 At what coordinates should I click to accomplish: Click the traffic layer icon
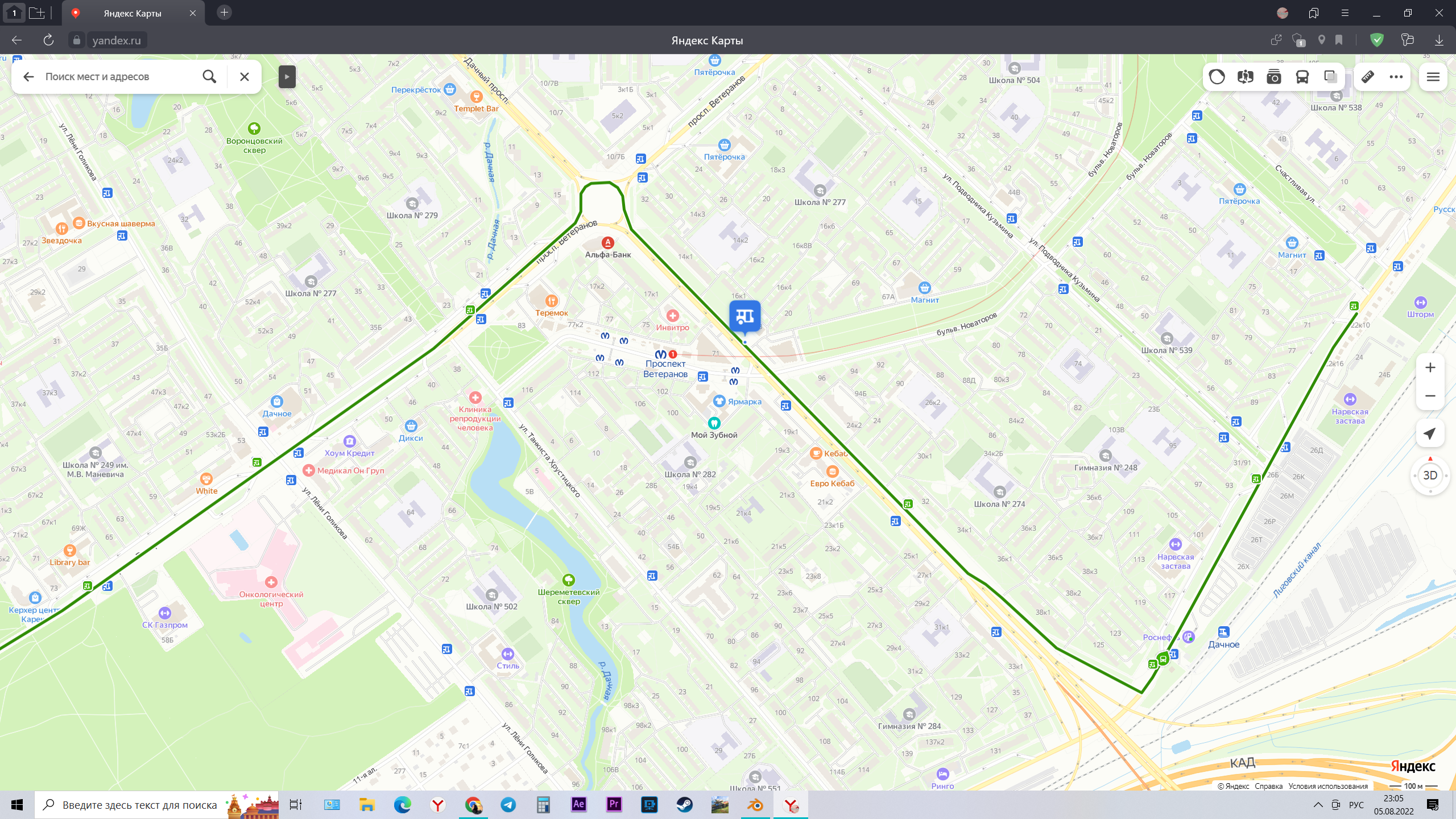[1217, 77]
